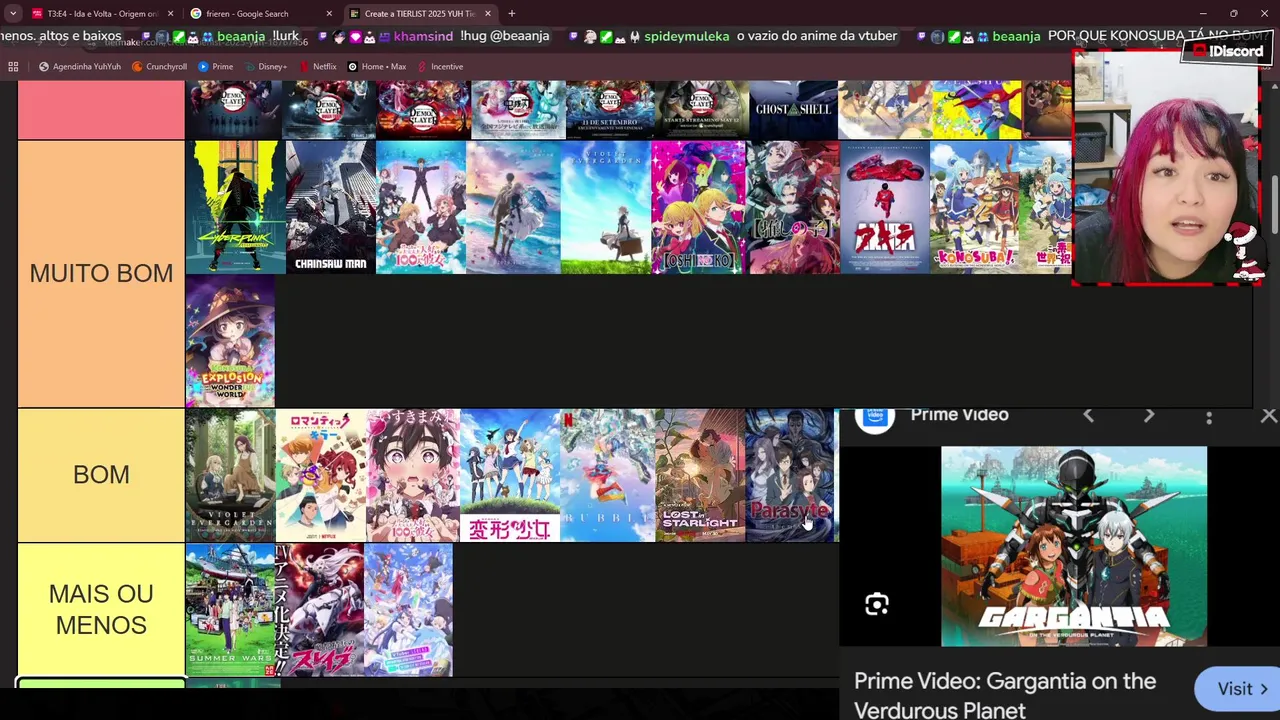The image size is (1280, 720).
Task: Select the Bubble poster in BOM tier
Action: [x=607, y=475]
